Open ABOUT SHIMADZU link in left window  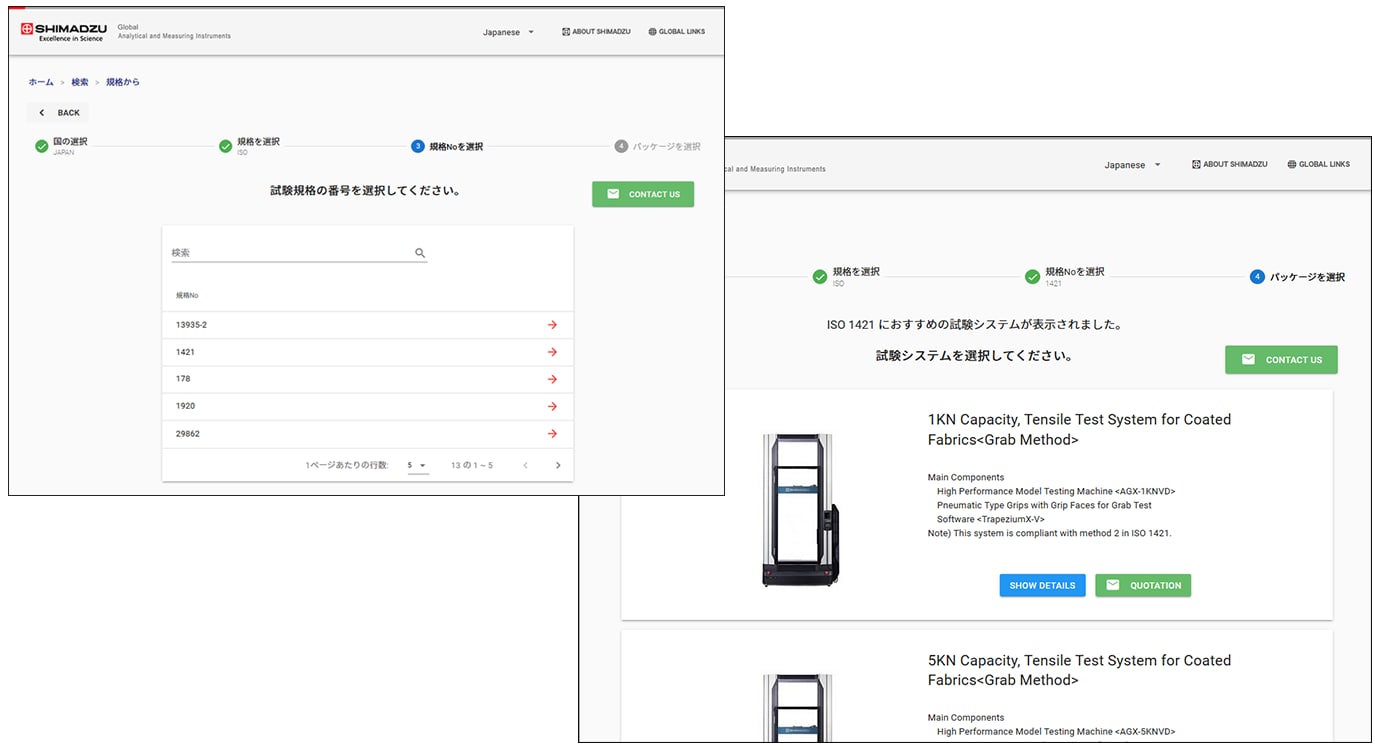click(596, 32)
